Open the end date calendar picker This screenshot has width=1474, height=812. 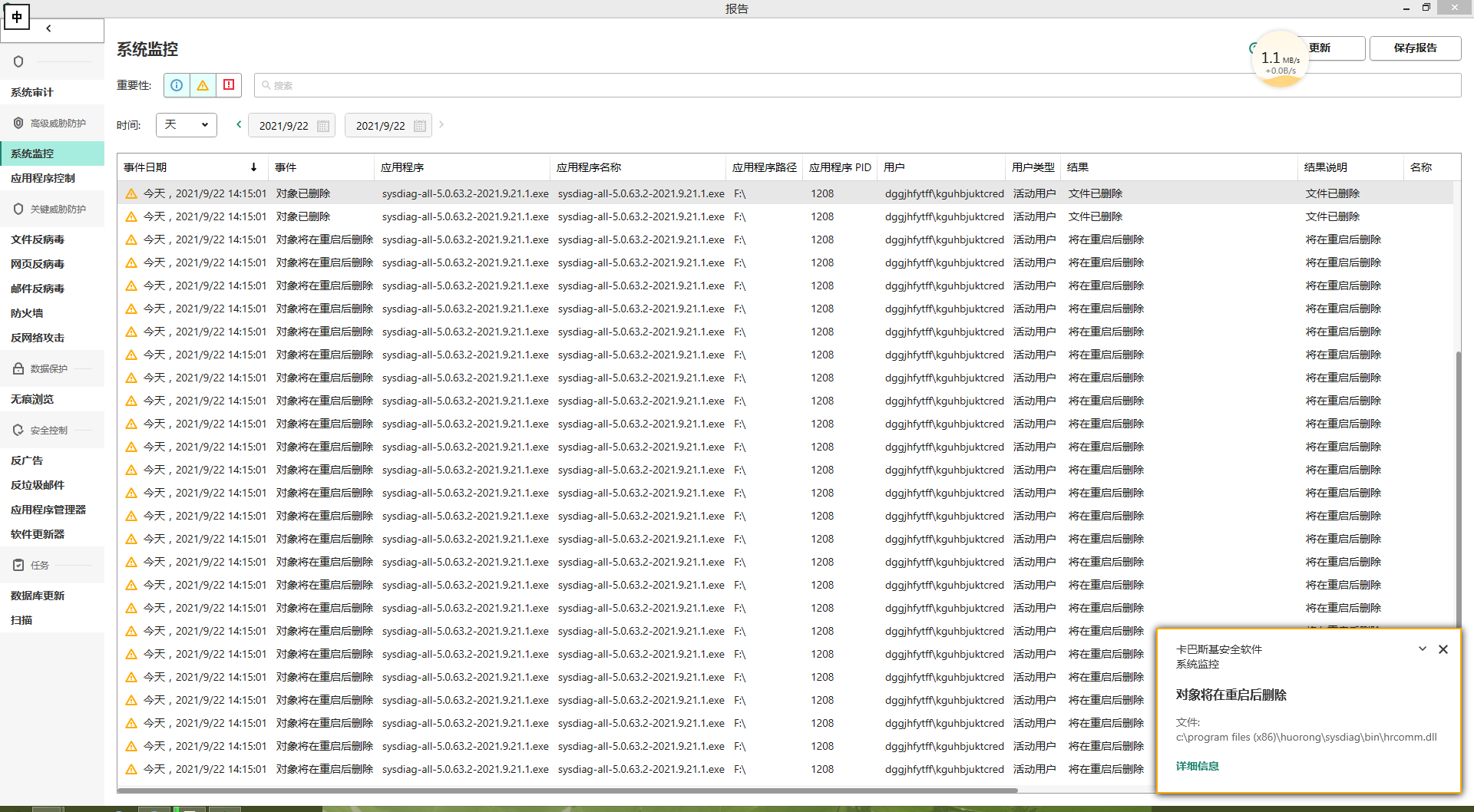pyautogui.click(x=420, y=126)
